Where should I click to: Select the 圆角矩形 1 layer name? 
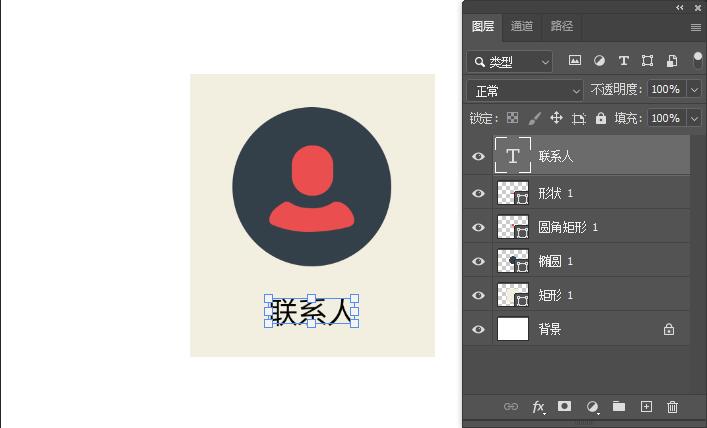pos(568,227)
